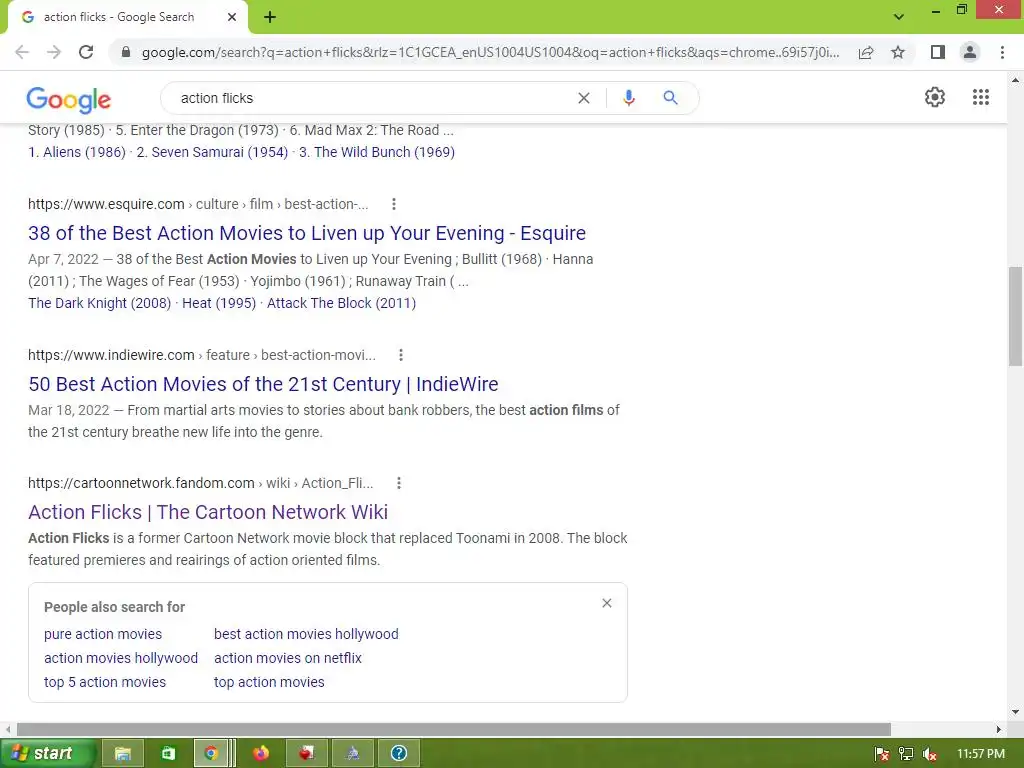Open the '1. Aliens (1986)' link
This screenshot has height=768, width=1024.
click(76, 152)
